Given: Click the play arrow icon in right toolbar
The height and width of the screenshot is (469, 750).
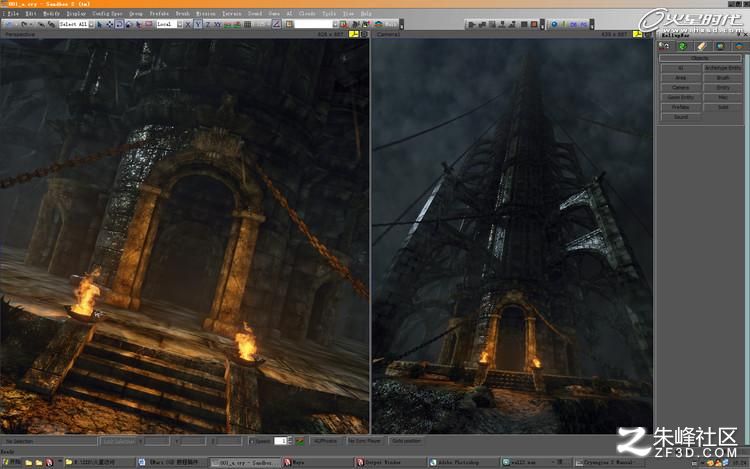Looking at the screenshot, I should (471, 24).
